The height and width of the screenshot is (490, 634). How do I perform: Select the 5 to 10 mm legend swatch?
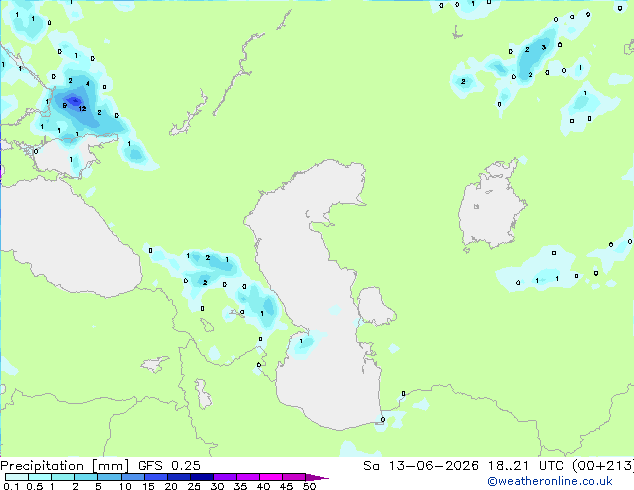[110, 477]
